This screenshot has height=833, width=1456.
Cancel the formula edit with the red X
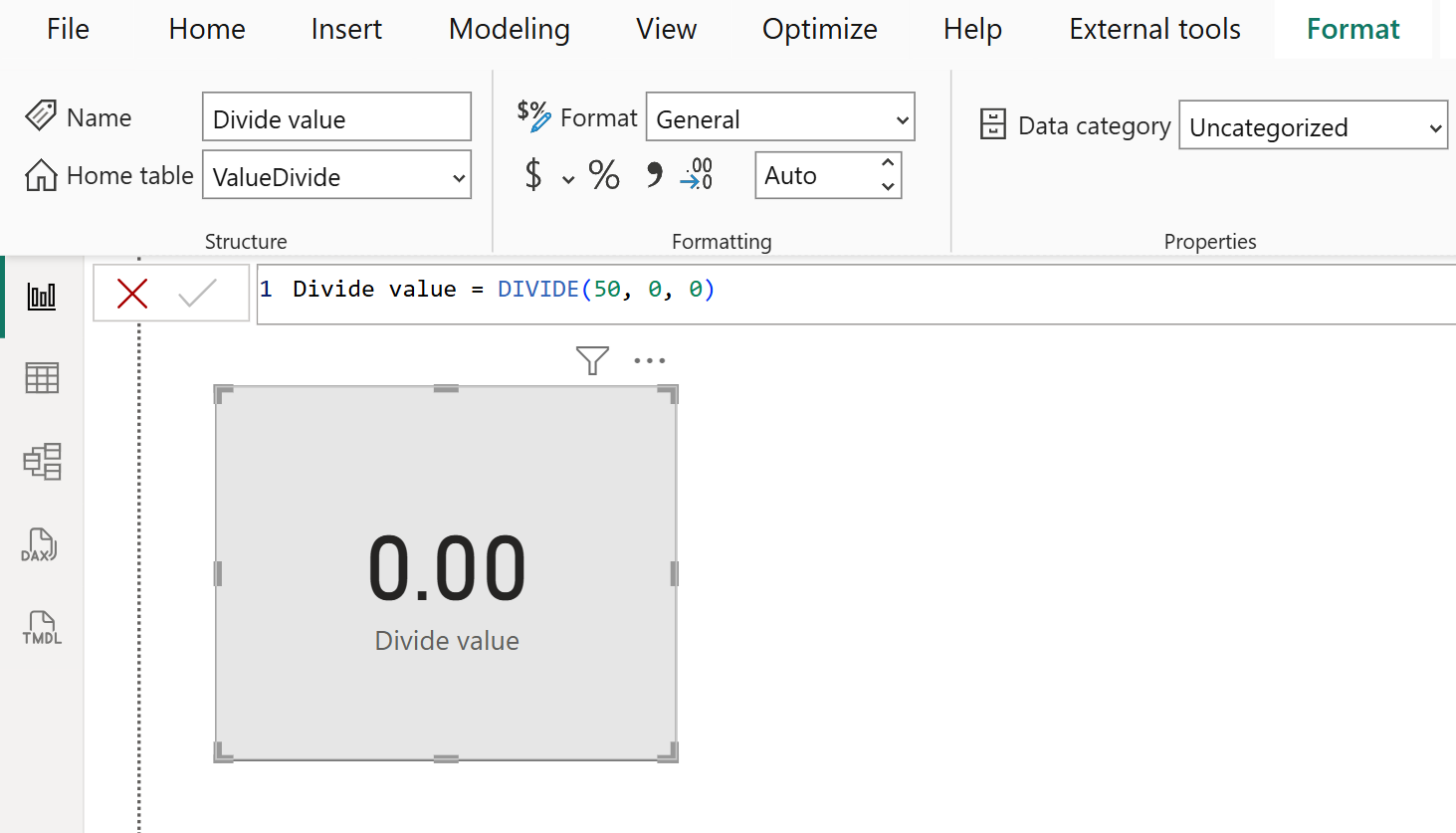132,293
